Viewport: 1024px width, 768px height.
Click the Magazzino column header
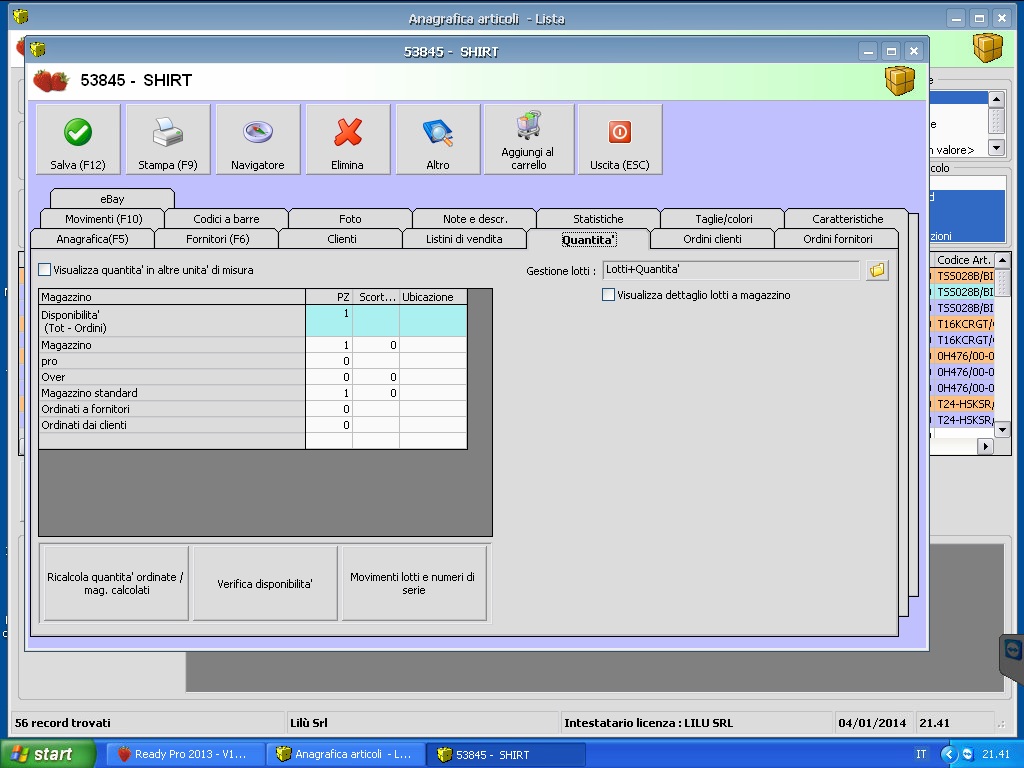pyautogui.click(x=172, y=297)
